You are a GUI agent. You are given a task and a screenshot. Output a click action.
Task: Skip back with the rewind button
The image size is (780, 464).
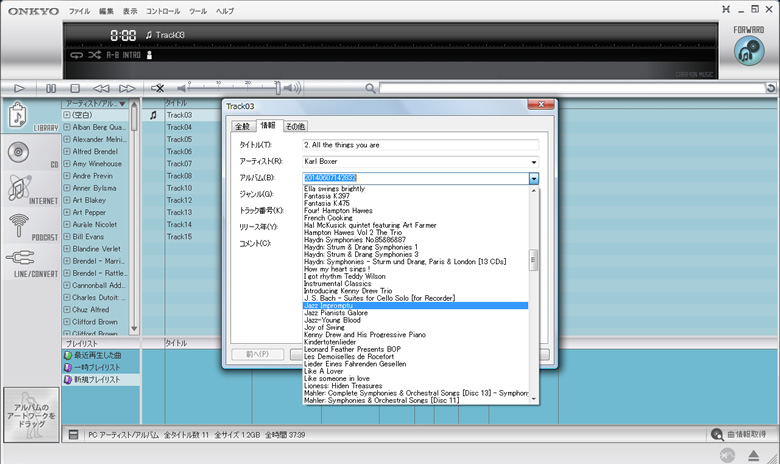pos(101,89)
